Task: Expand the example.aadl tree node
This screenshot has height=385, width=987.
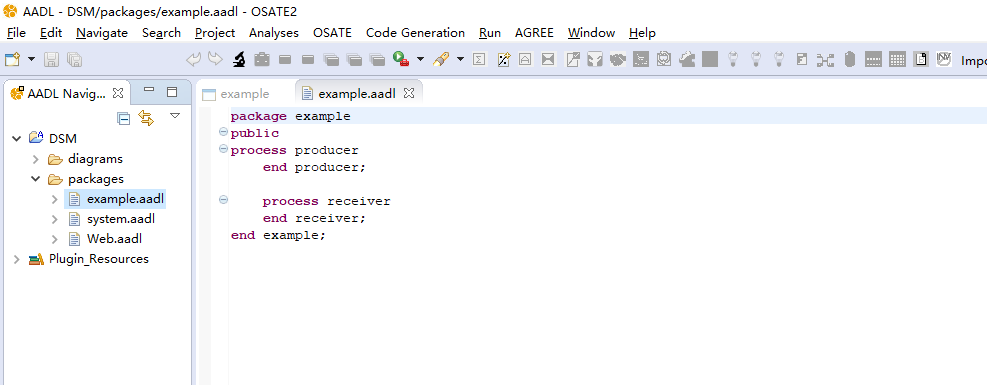Action: tap(55, 199)
